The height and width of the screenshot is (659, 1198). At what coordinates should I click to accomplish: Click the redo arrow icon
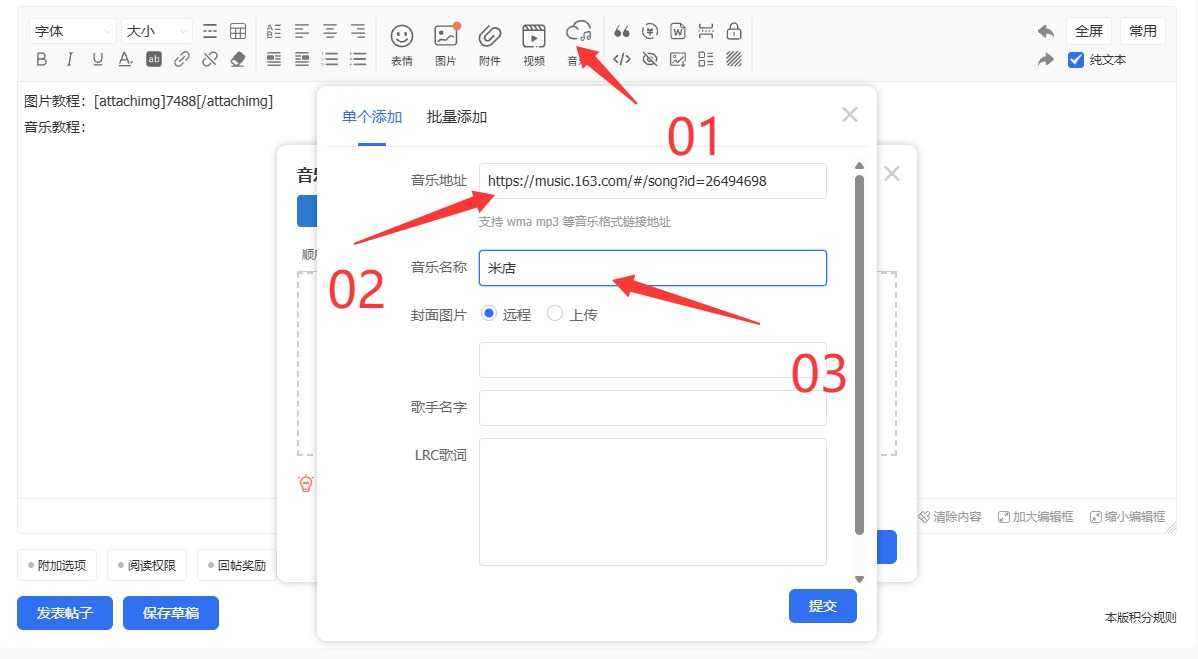(x=1046, y=60)
